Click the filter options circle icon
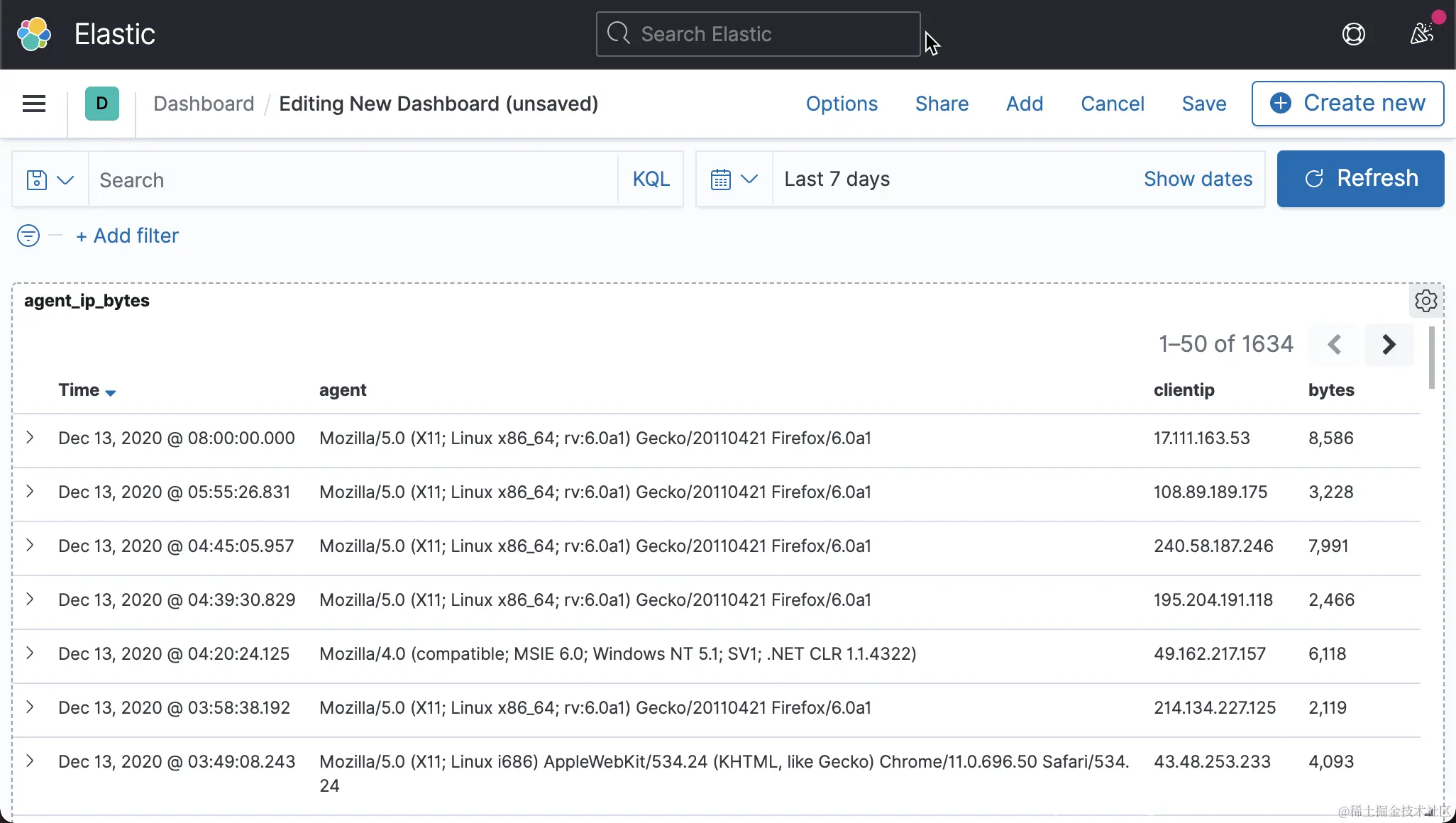Viewport: 1456px width, 823px height. coord(28,236)
